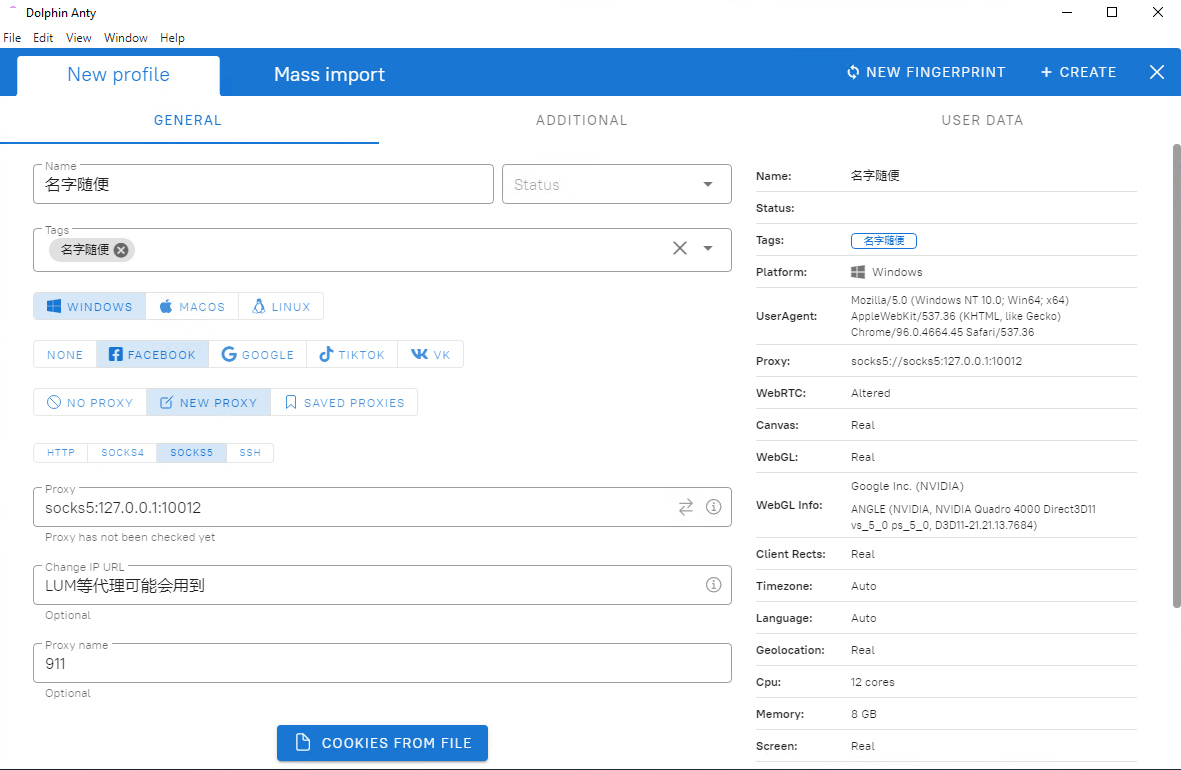The height and width of the screenshot is (770, 1181).
Task: Open the Additional settings tab
Action: [581, 121]
